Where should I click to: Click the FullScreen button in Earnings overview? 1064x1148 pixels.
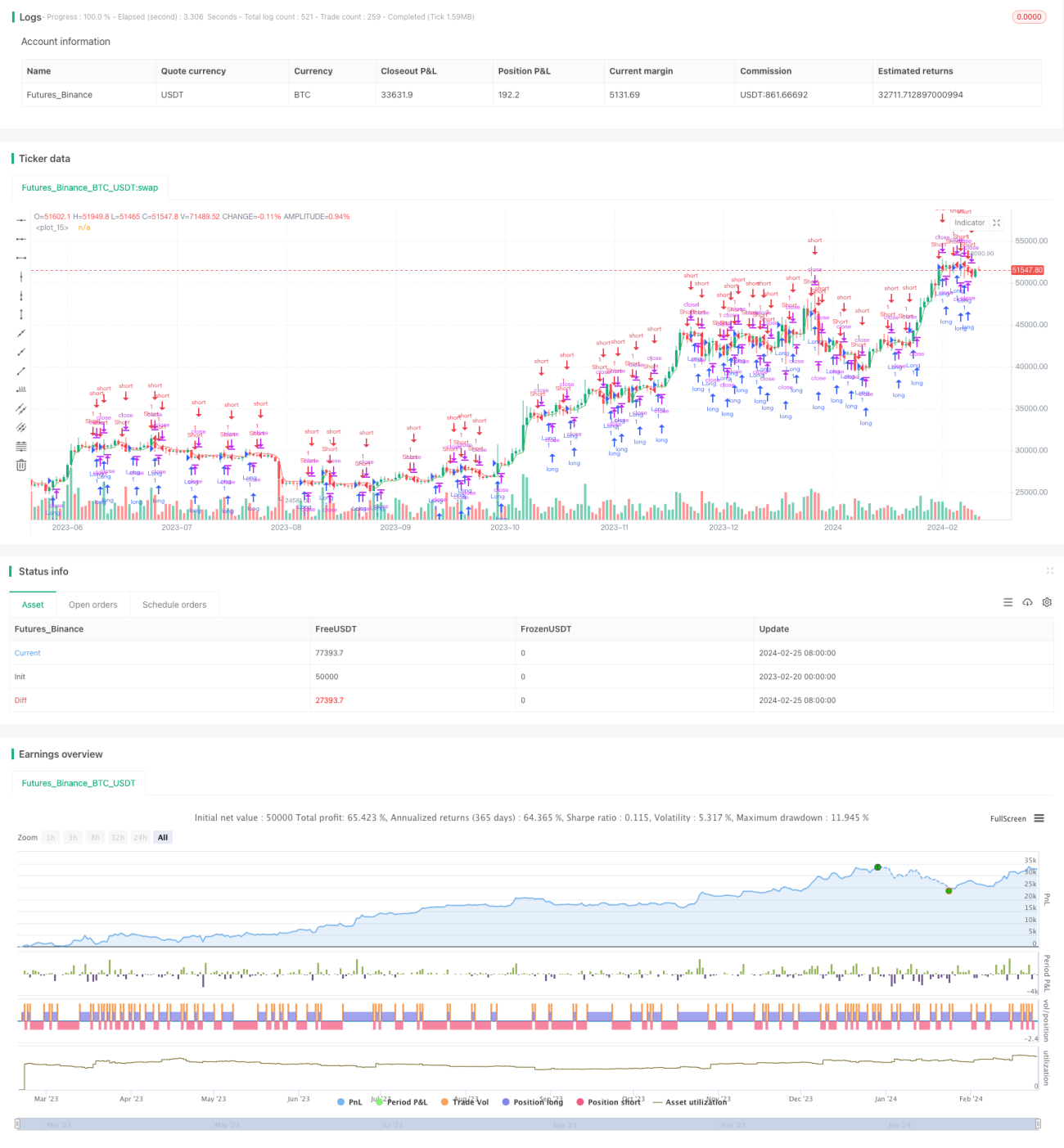coord(1008,818)
